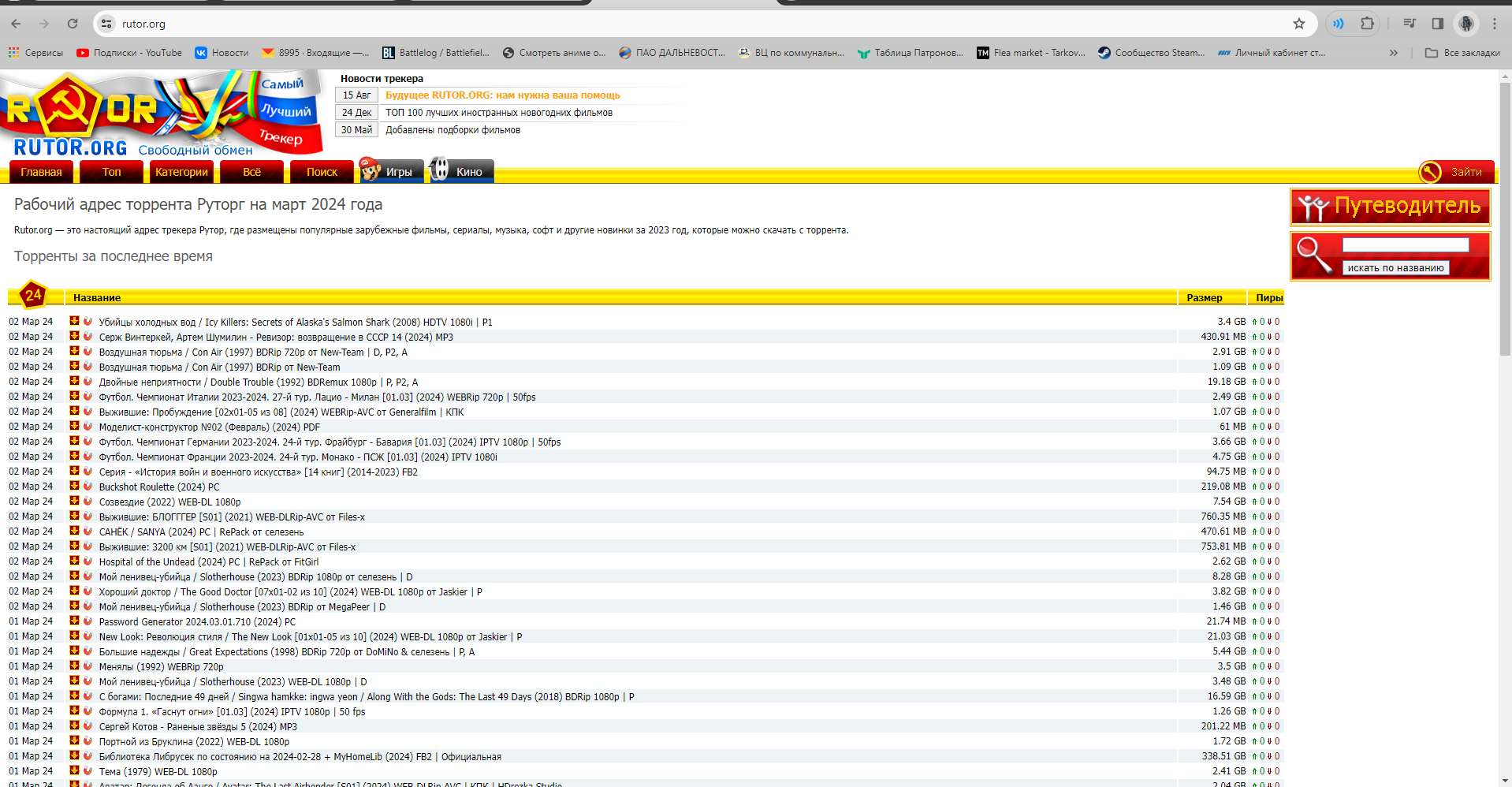Open site information icon in address bar

click(x=107, y=24)
